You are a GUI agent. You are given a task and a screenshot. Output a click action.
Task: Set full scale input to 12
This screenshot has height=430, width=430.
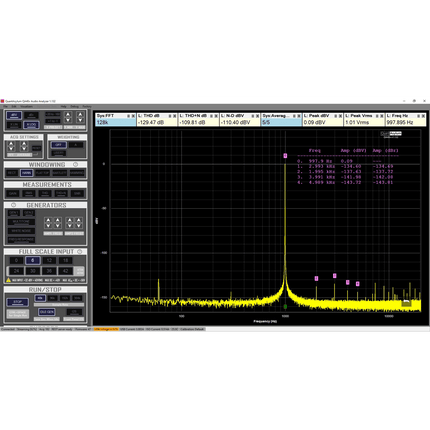coord(49,260)
